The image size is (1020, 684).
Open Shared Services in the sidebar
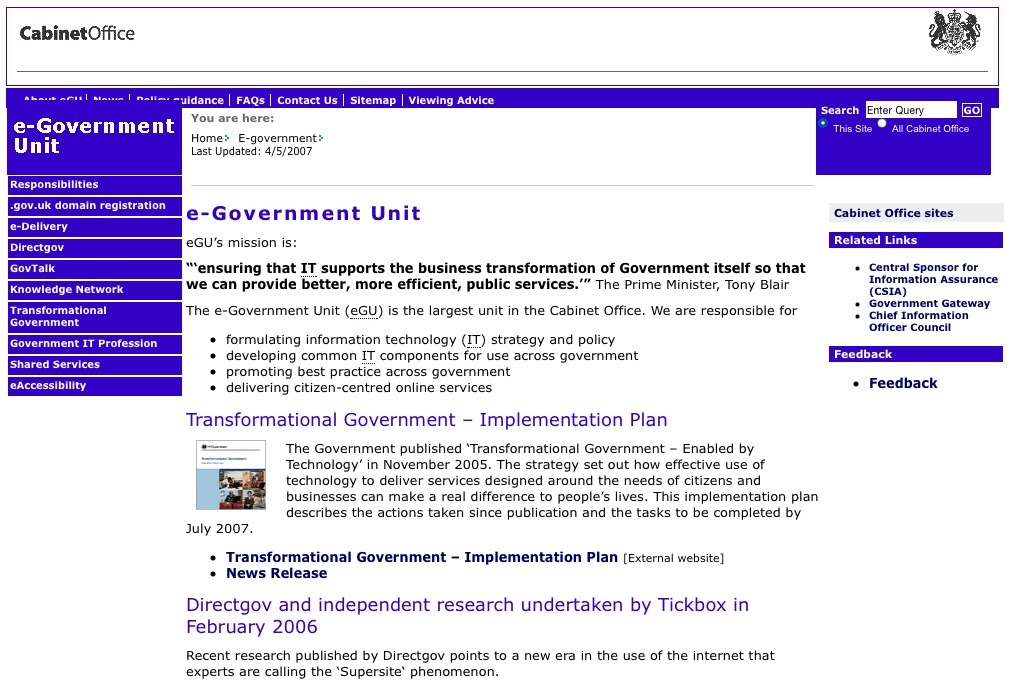click(x=94, y=364)
